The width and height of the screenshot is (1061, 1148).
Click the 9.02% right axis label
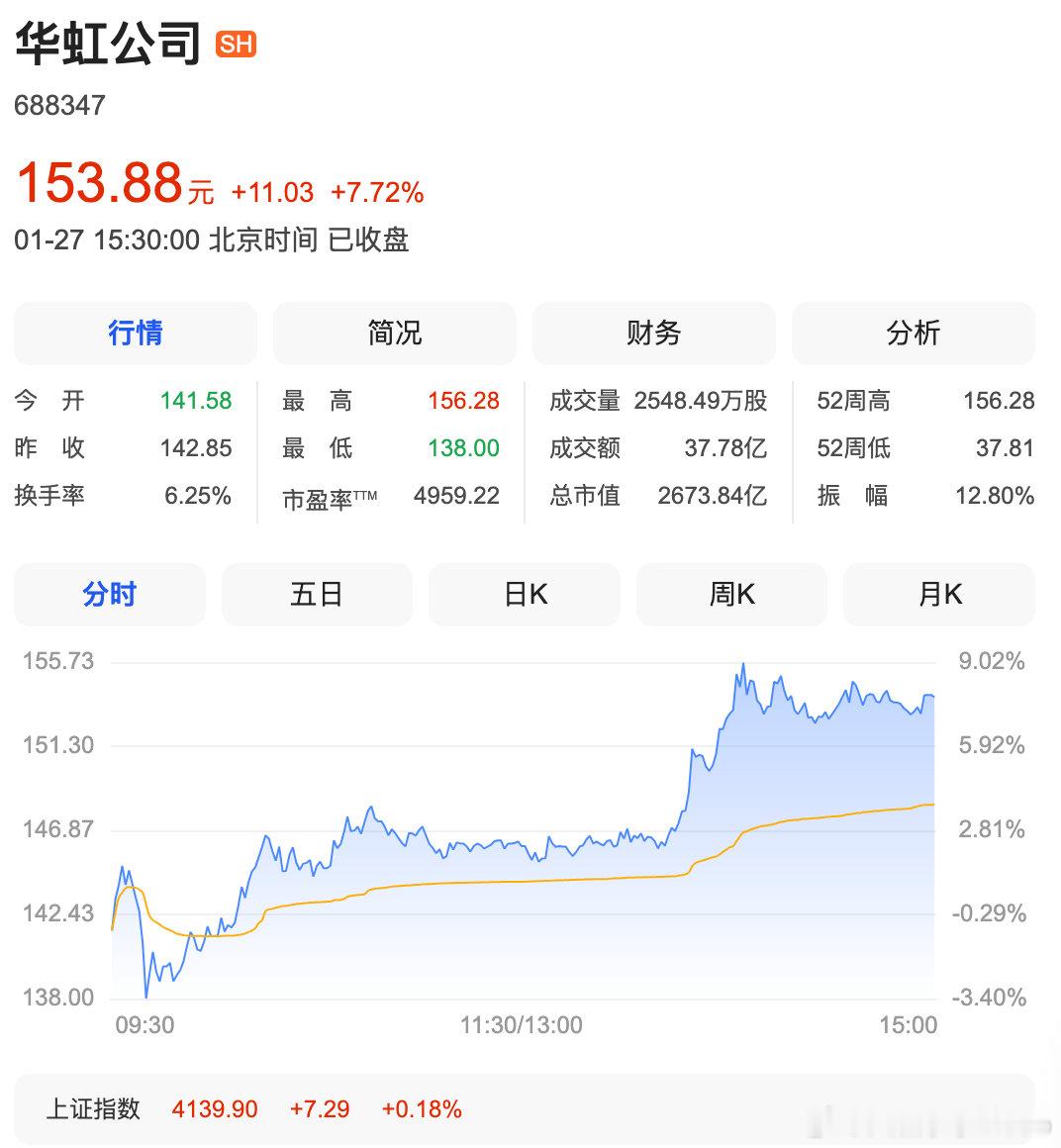click(991, 661)
